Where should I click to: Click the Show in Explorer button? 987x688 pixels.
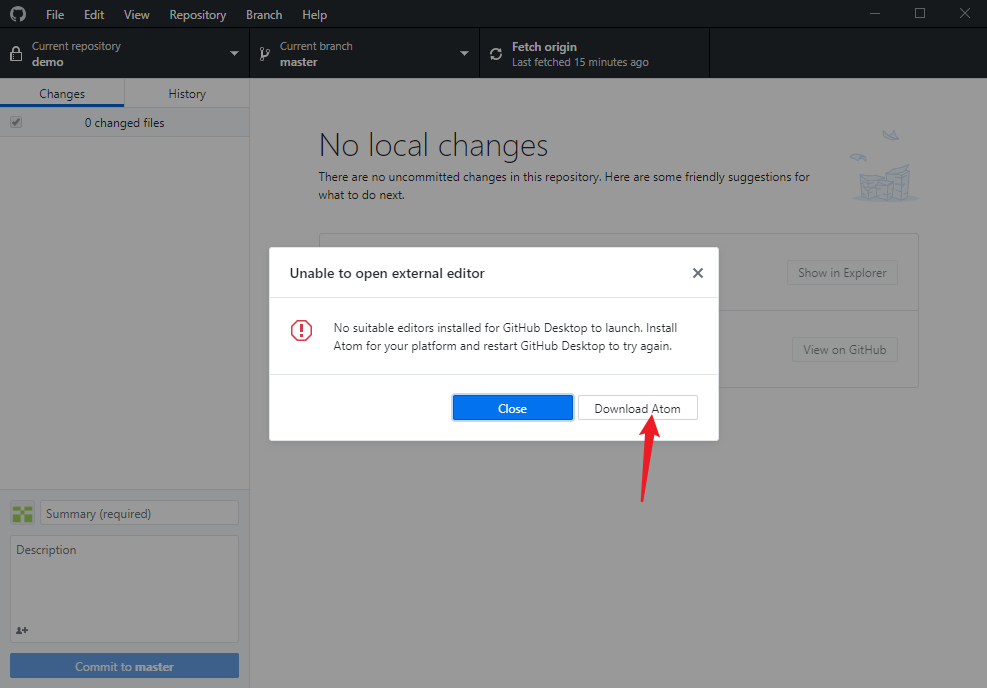pyautogui.click(x=842, y=273)
